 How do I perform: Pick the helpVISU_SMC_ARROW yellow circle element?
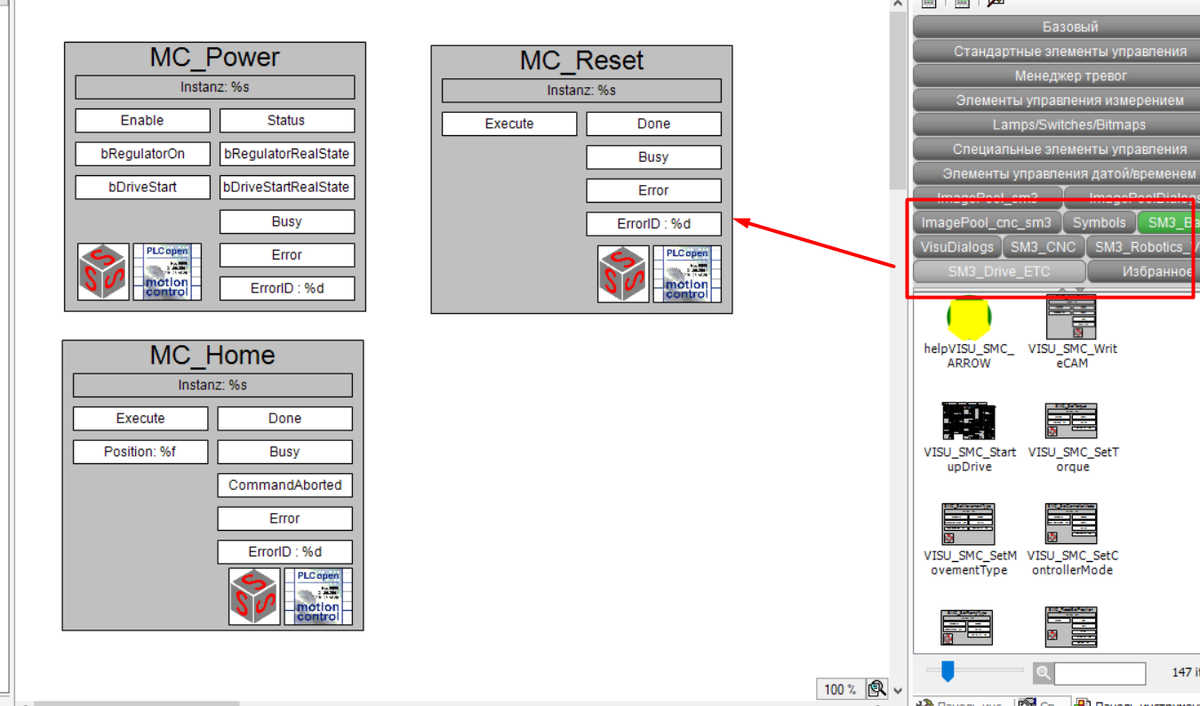coord(968,317)
